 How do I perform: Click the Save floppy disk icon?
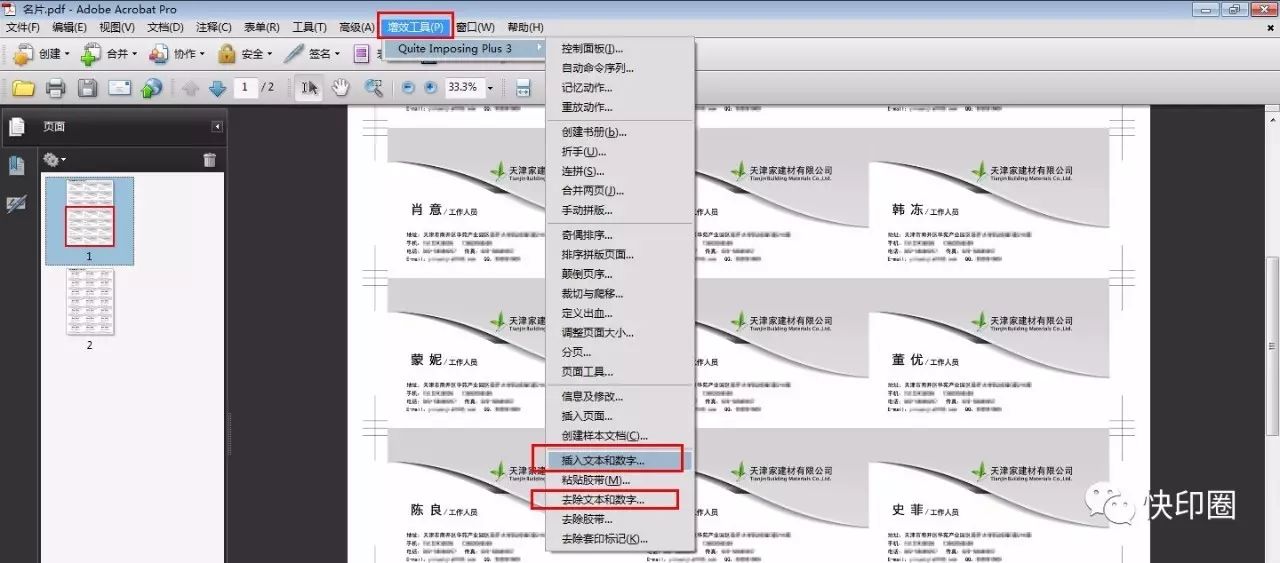click(x=87, y=88)
